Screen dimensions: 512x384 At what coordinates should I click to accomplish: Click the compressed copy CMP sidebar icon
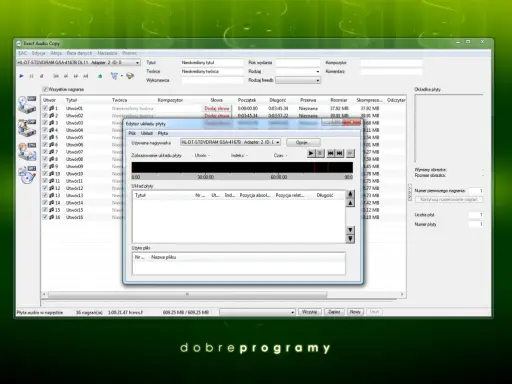point(27,128)
